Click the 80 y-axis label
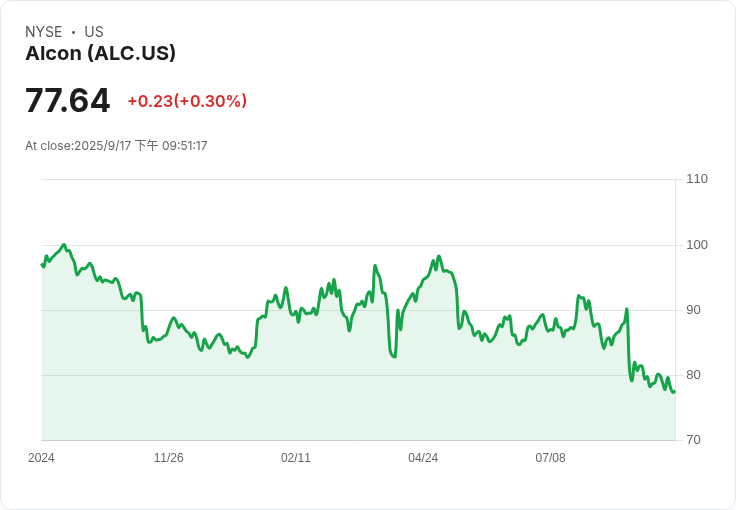Viewport: 736px width, 510px height. coord(693,375)
